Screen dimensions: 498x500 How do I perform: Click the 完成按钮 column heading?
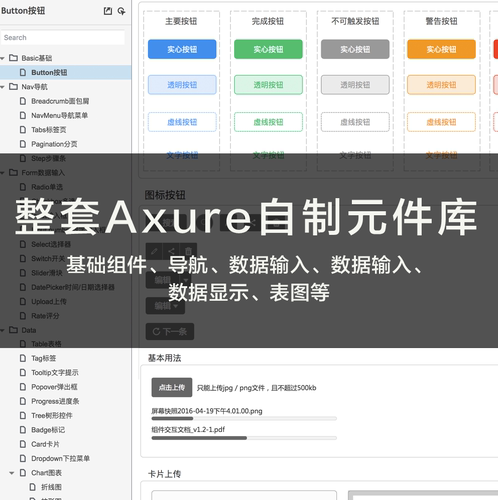click(x=268, y=21)
